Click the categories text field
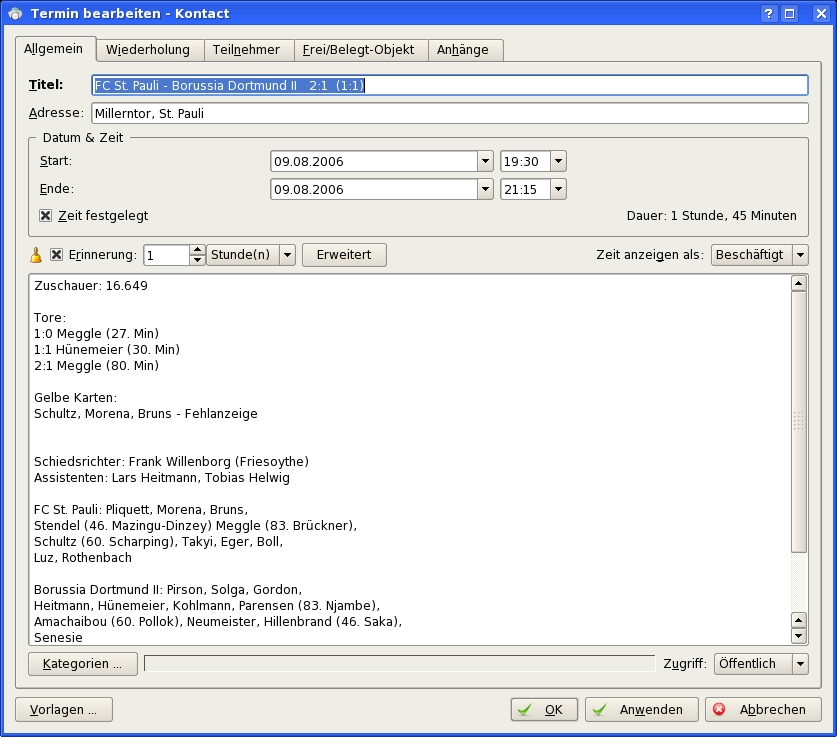Image resolution: width=837 pixels, height=737 pixels. click(399, 664)
